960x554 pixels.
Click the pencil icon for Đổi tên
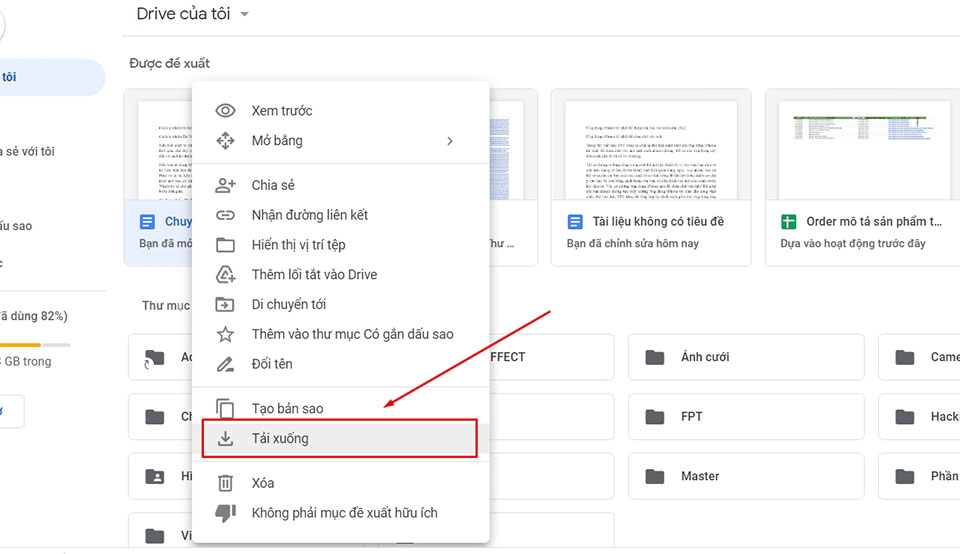coord(225,364)
